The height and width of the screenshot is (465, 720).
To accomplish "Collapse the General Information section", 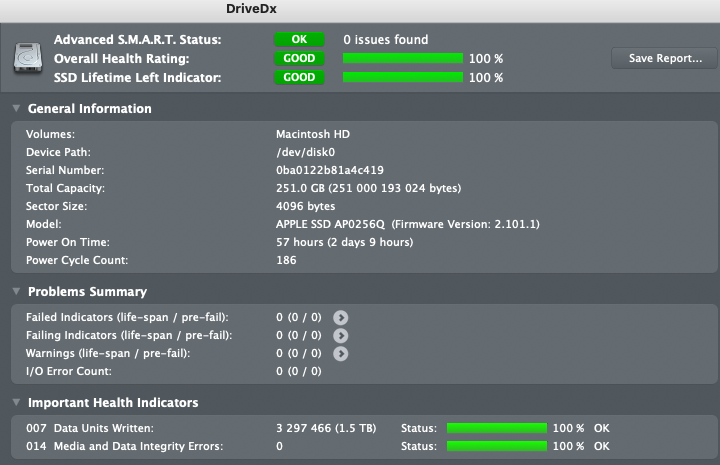I will [17, 108].
